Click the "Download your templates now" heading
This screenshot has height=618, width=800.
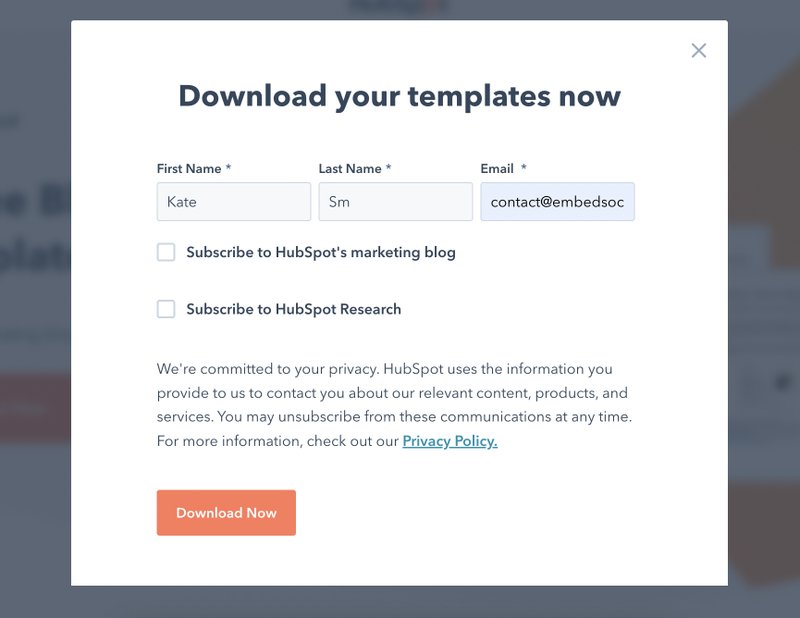pos(399,96)
